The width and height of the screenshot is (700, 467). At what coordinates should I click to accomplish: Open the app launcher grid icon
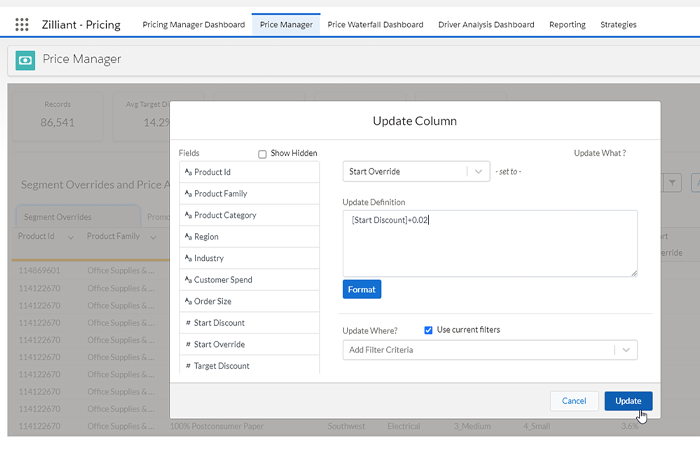click(22, 24)
